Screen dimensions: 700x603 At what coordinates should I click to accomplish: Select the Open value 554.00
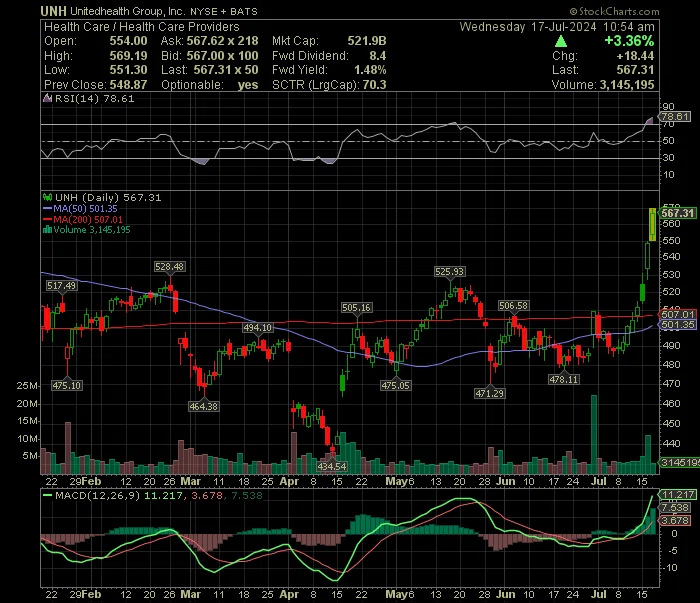pyautogui.click(x=128, y=41)
